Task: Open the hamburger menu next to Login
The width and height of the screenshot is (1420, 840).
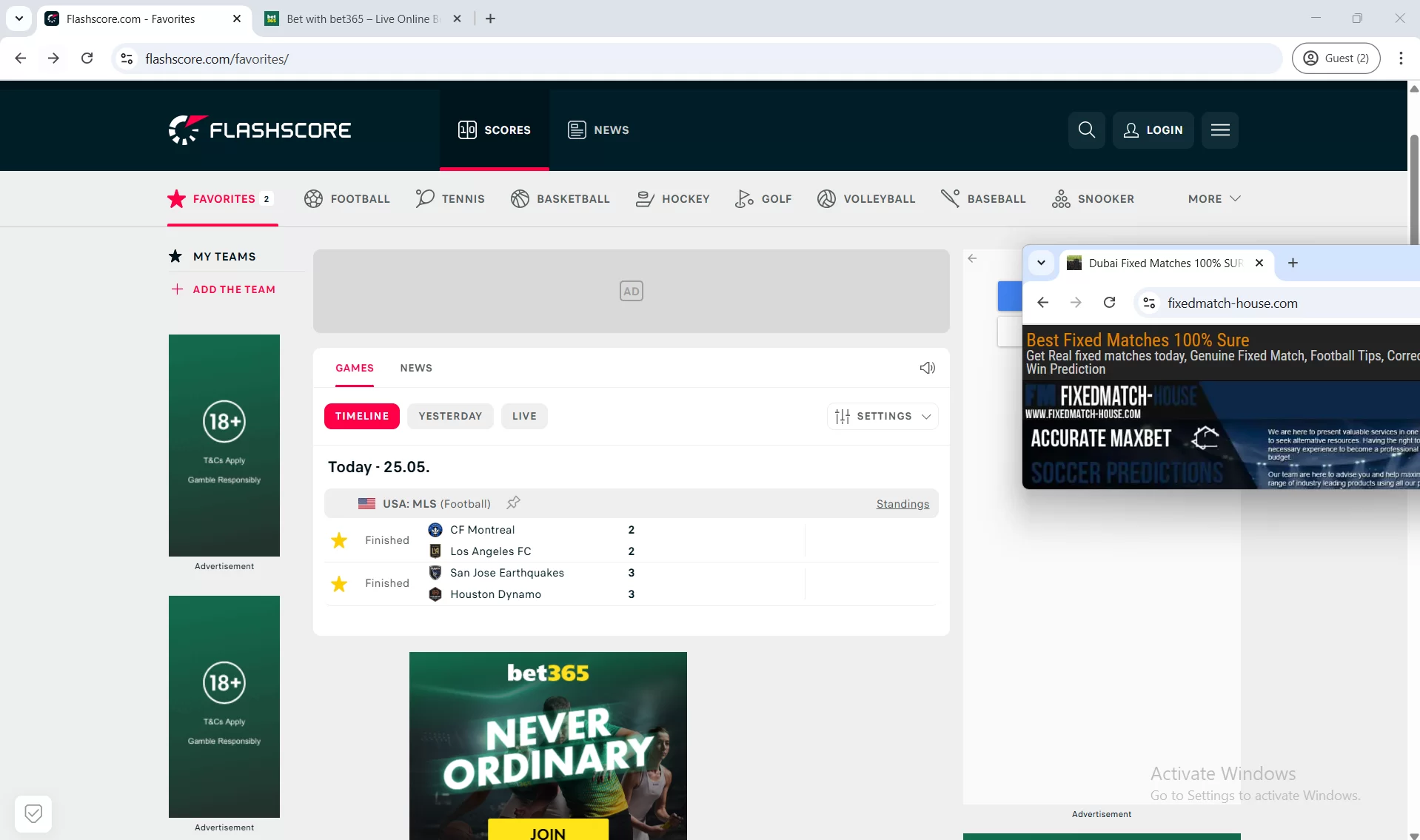Action: click(1220, 130)
